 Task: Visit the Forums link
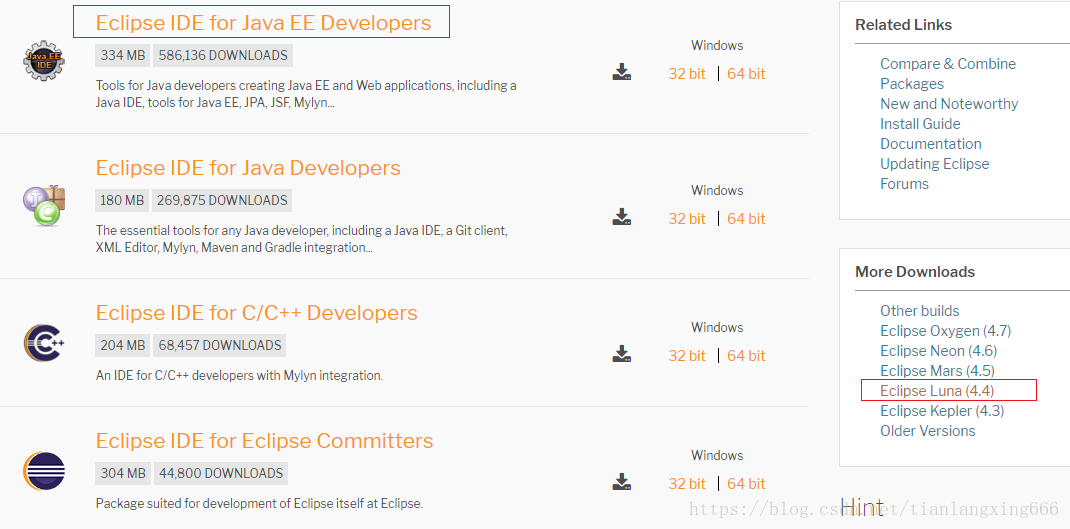904,184
